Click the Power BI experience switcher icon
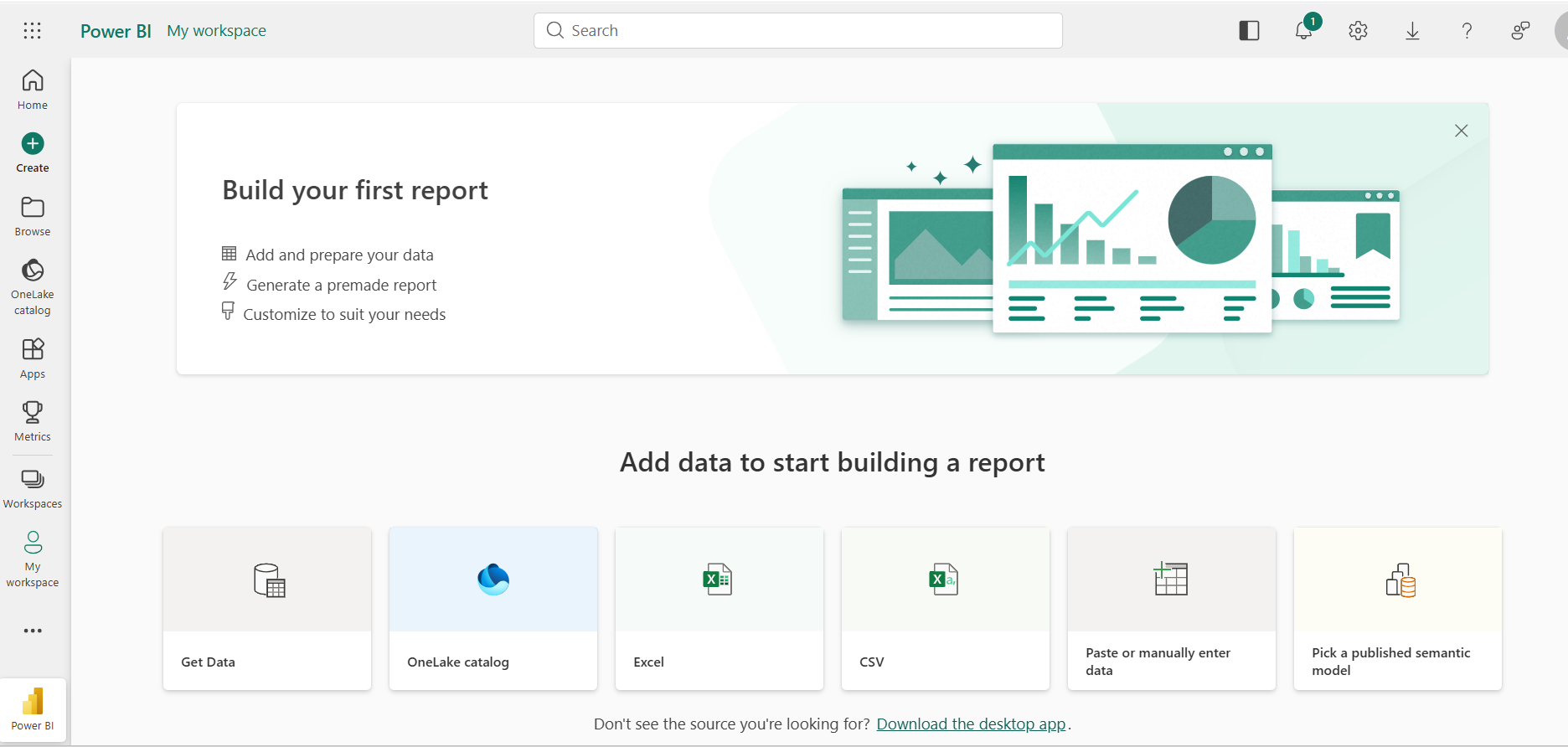Screen dimensions: 1568x747 click(x=33, y=708)
